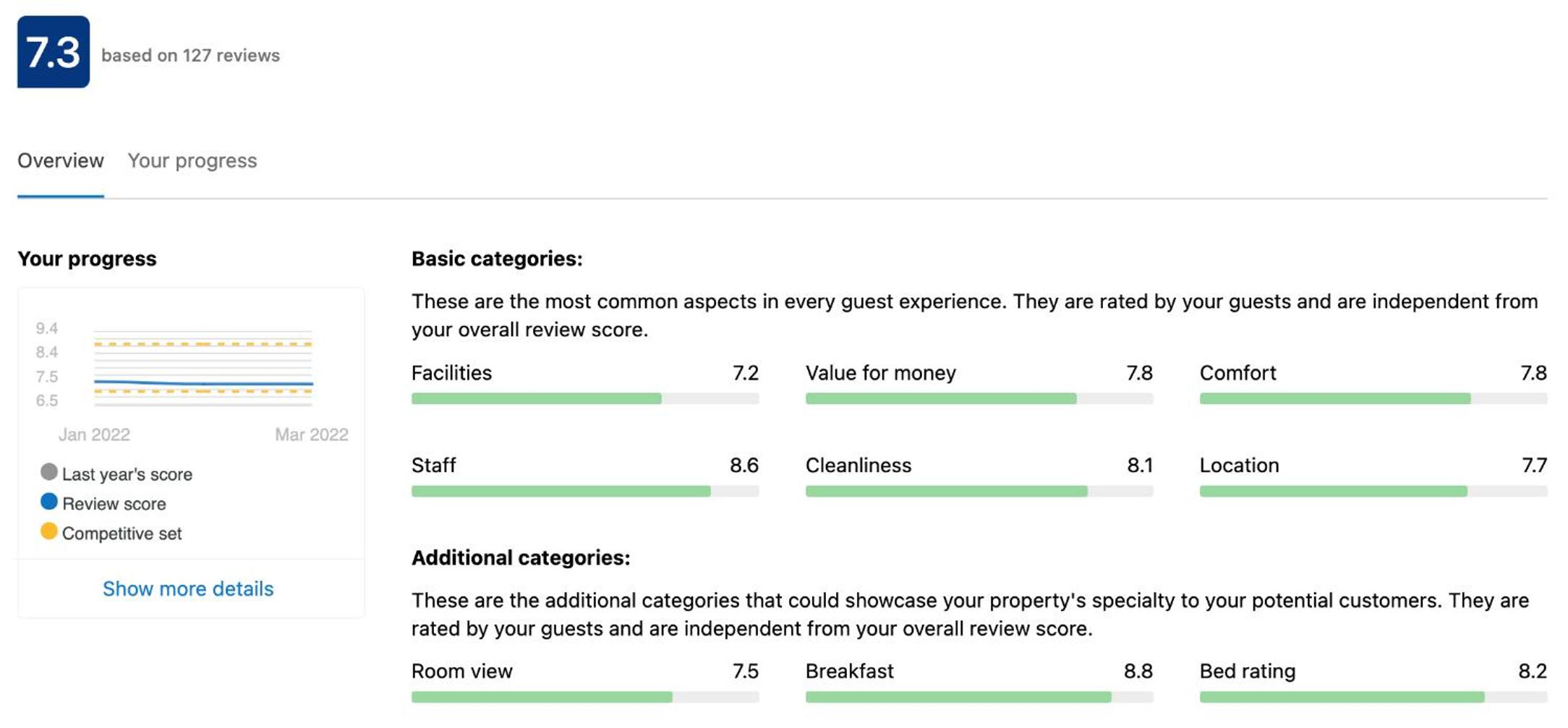Click the Mar 2022 chart axis label
The image size is (1568, 728).
coord(311,434)
